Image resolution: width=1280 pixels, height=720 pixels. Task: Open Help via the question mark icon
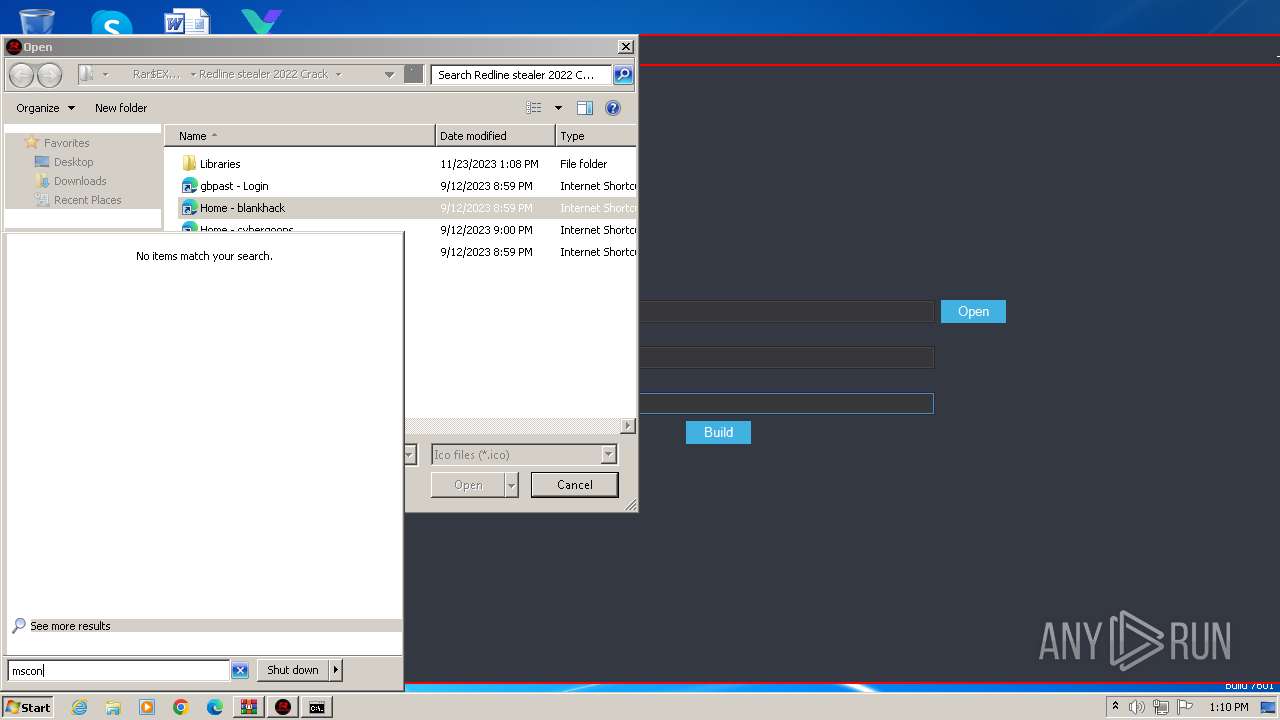(x=613, y=108)
